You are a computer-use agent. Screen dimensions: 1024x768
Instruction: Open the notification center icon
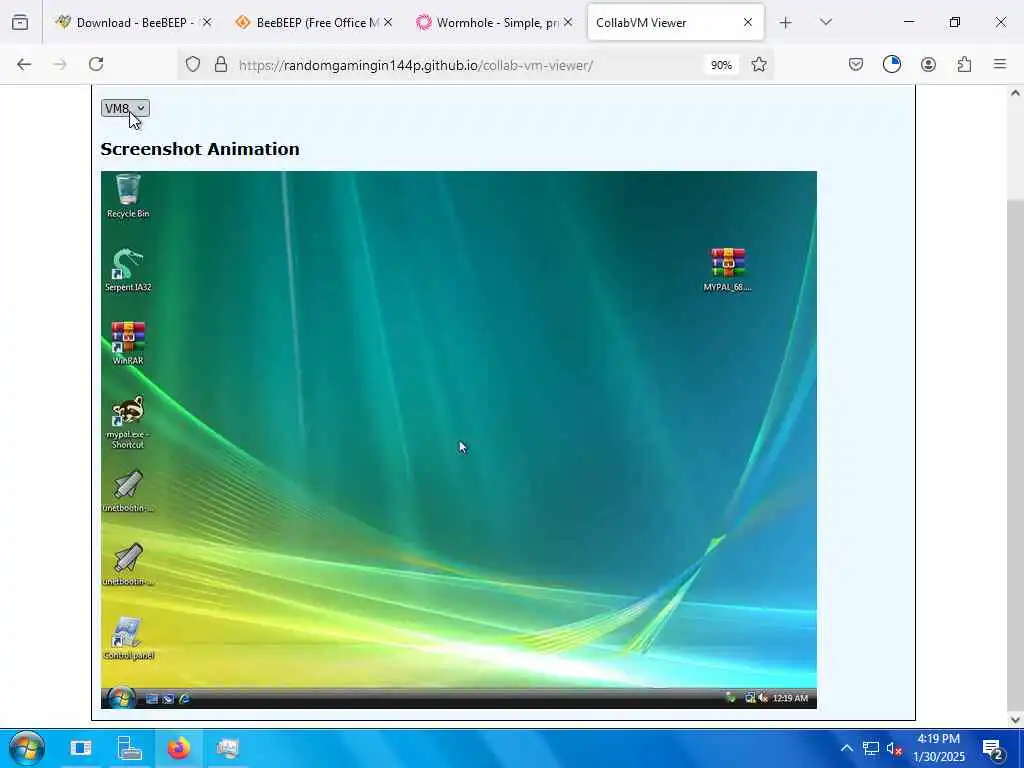[x=993, y=748]
